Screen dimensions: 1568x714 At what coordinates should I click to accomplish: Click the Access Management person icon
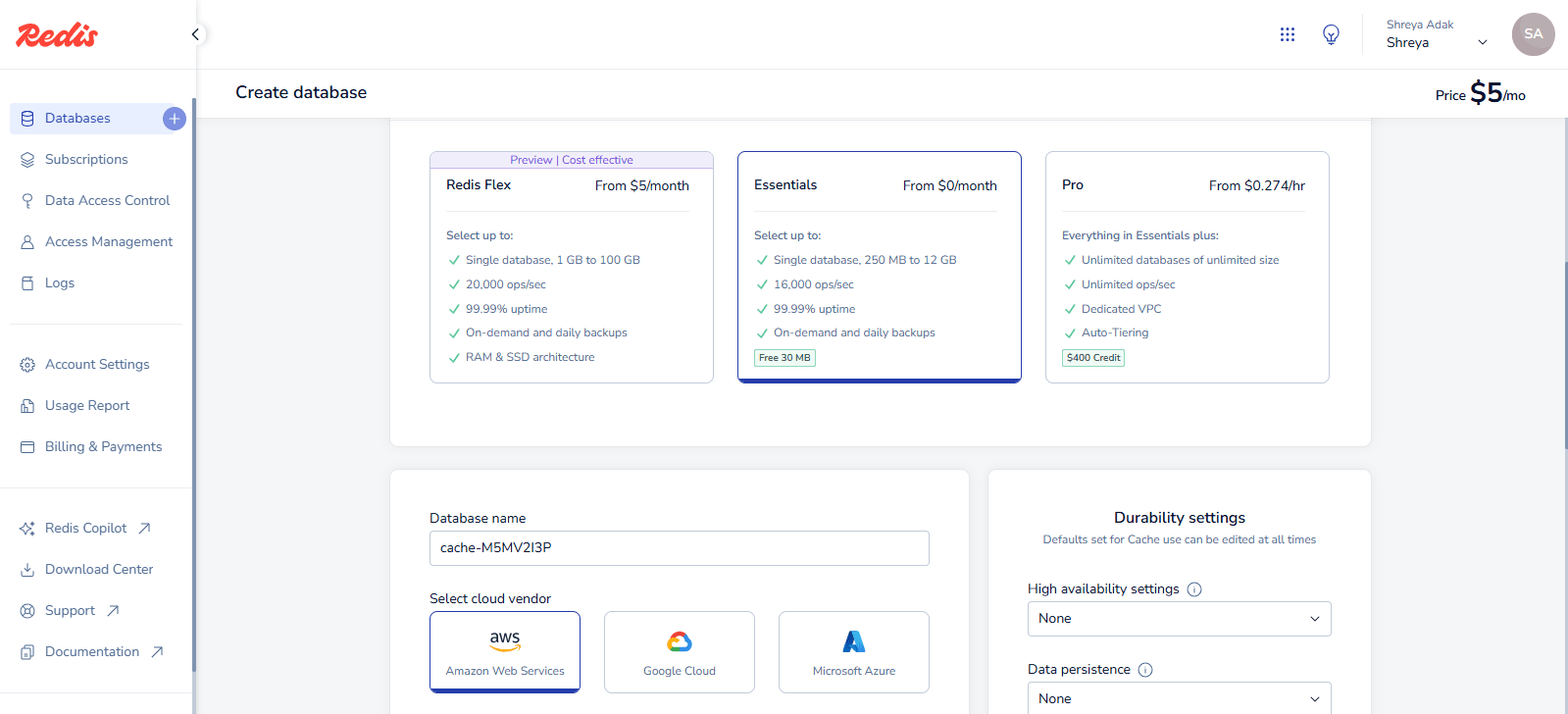pyautogui.click(x=27, y=242)
